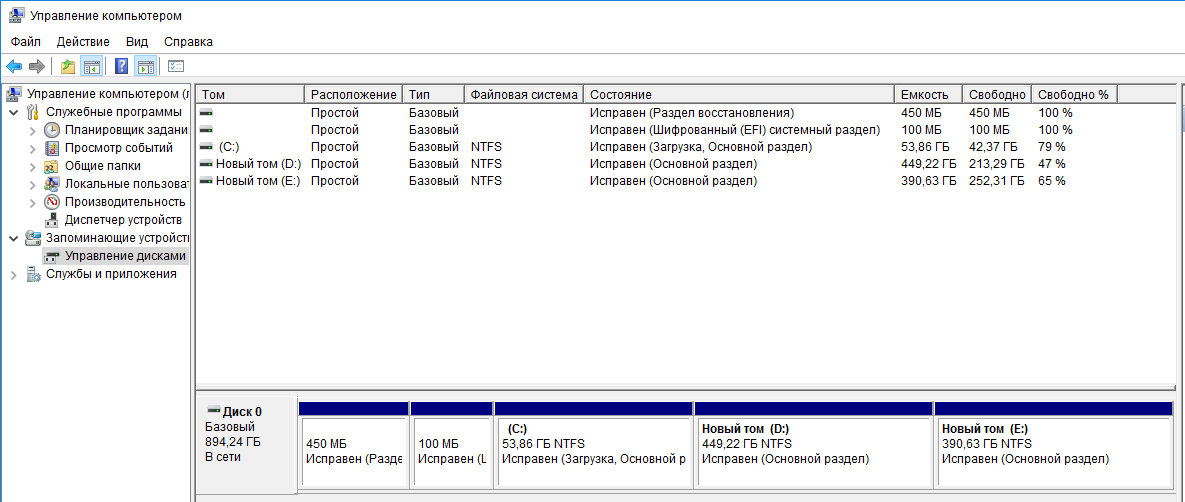
Task: Click the Back arrow toolbar icon
Action: pyautogui.click(x=14, y=67)
